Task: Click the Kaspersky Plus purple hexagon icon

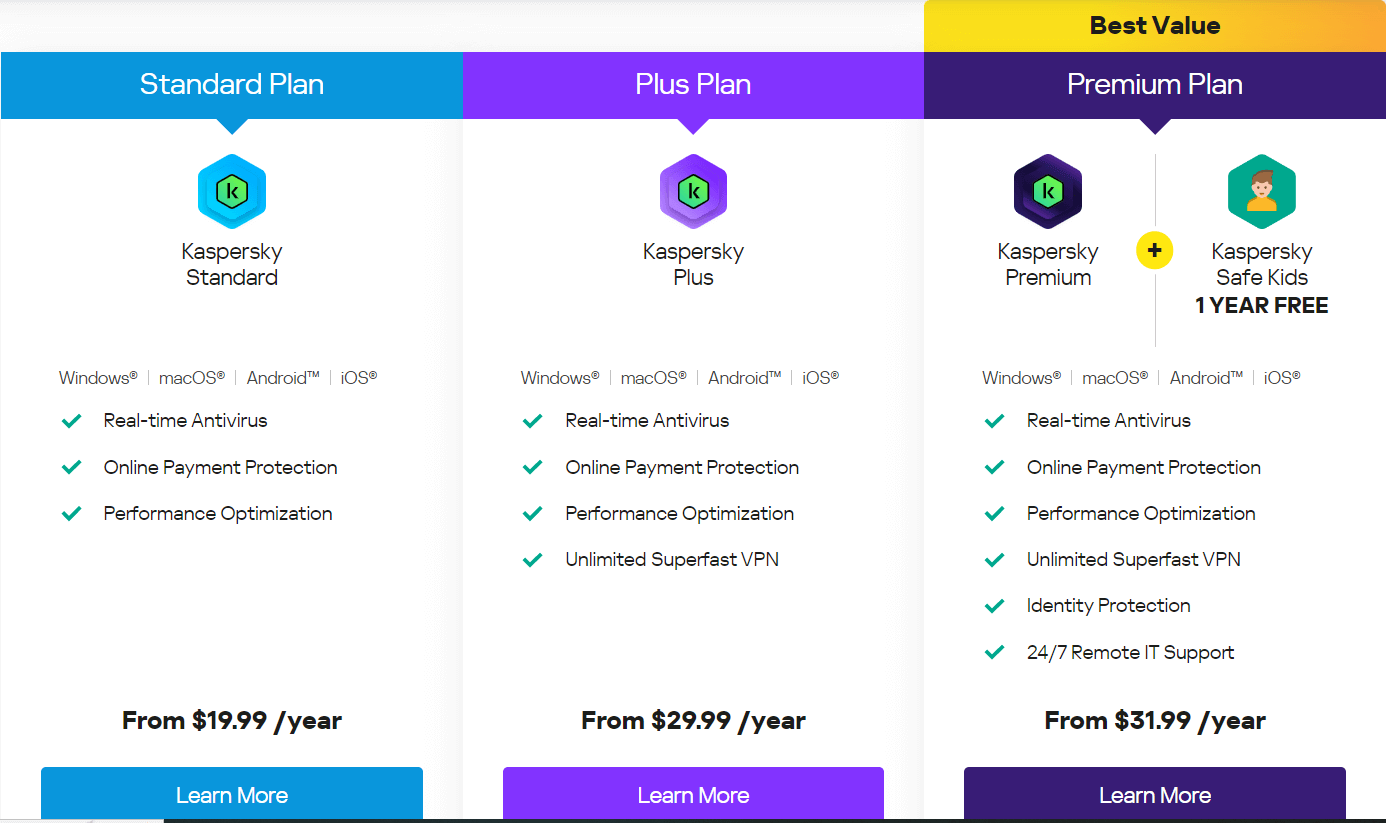Action: pyautogui.click(x=693, y=191)
